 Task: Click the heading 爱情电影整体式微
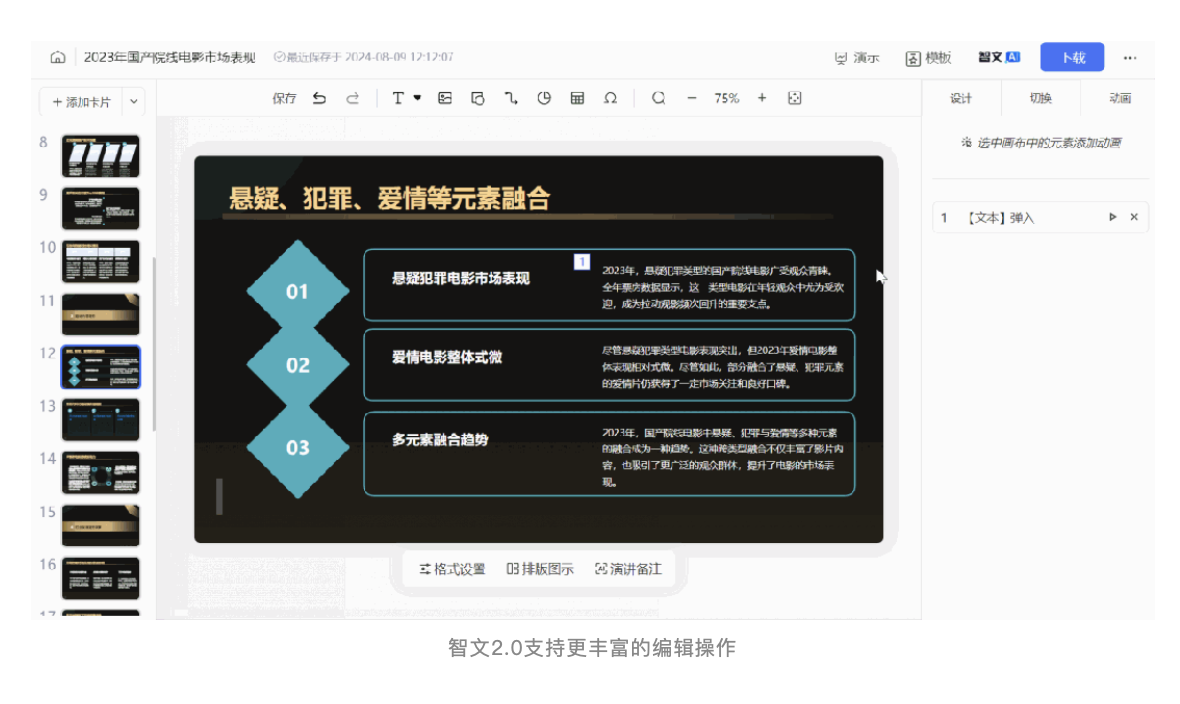[446, 358]
